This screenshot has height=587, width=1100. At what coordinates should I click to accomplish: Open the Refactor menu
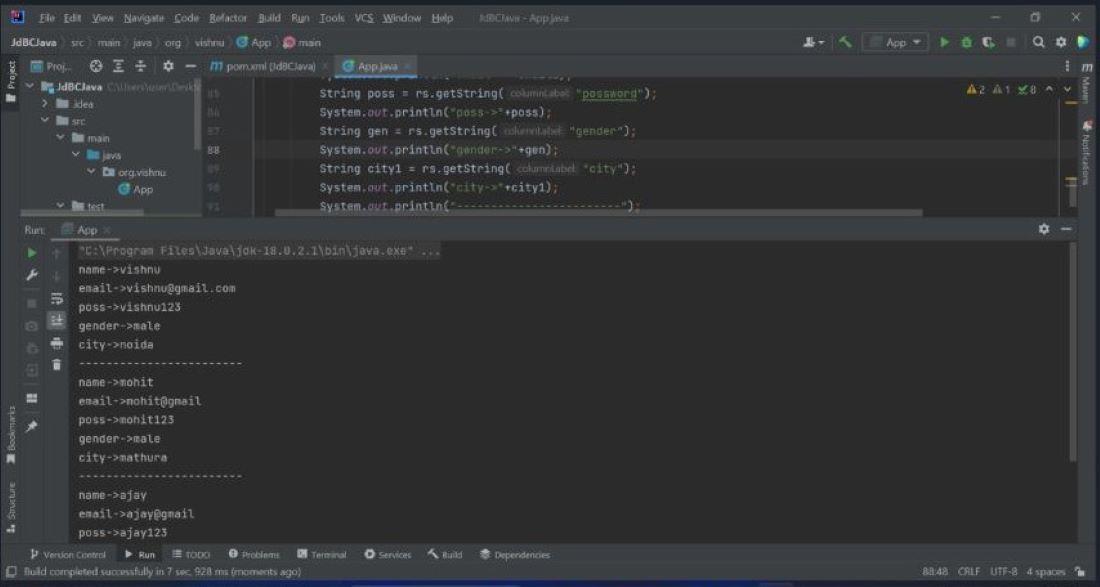(227, 18)
